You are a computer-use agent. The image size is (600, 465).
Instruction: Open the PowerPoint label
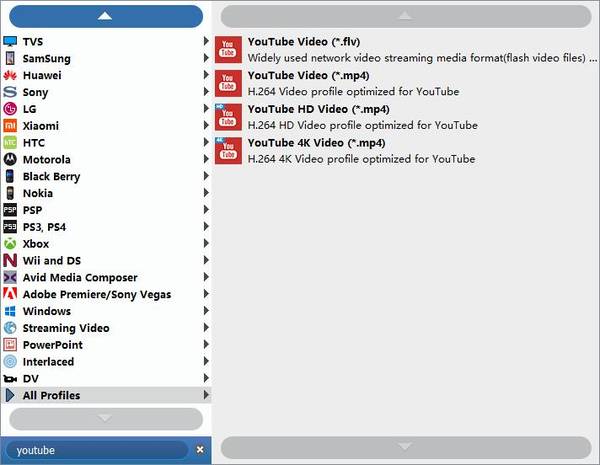[x=53, y=345]
